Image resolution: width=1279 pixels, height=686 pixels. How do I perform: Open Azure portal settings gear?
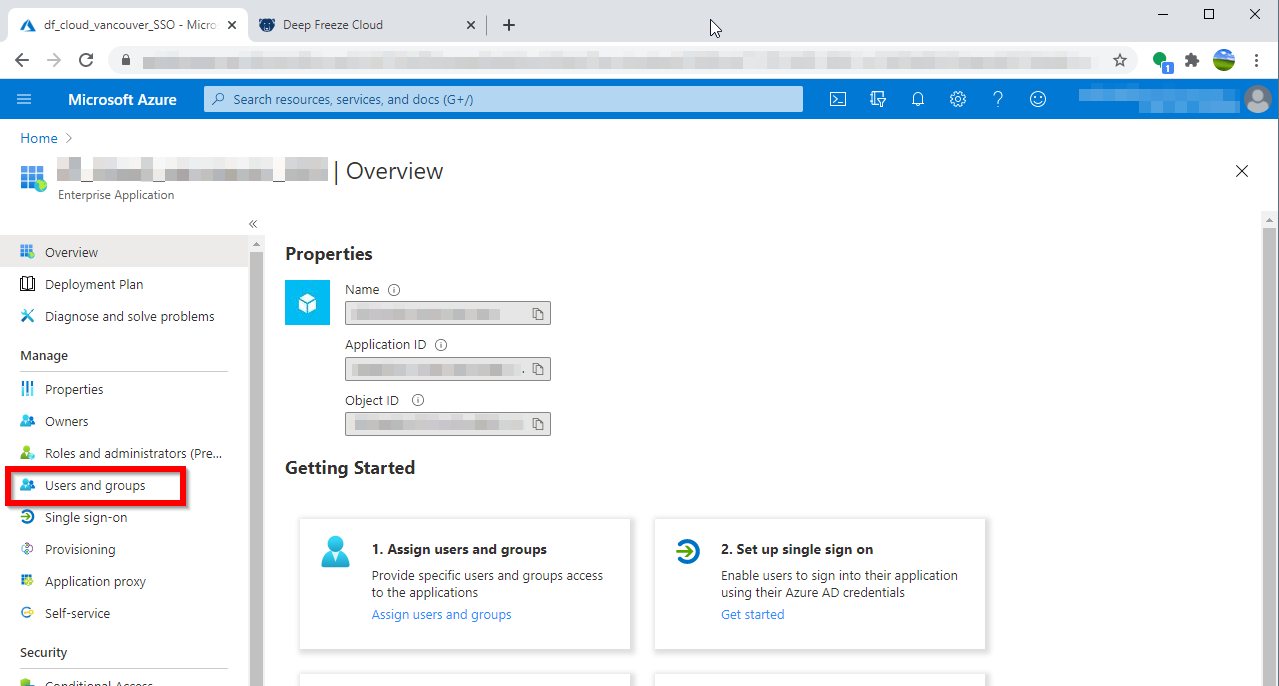[958, 99]
